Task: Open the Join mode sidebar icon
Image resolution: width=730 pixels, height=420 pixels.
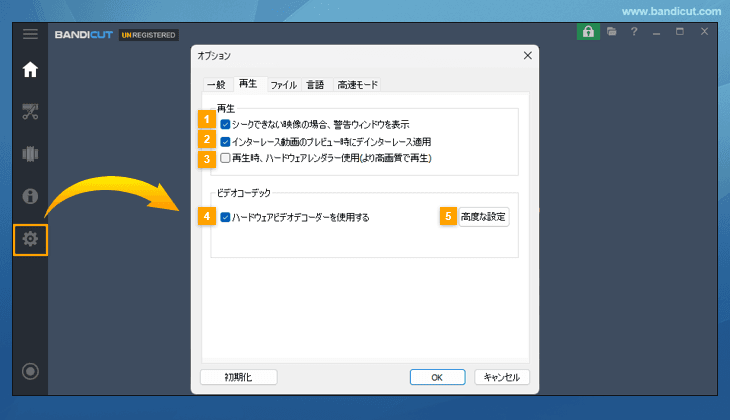Action: coord(30,154)
